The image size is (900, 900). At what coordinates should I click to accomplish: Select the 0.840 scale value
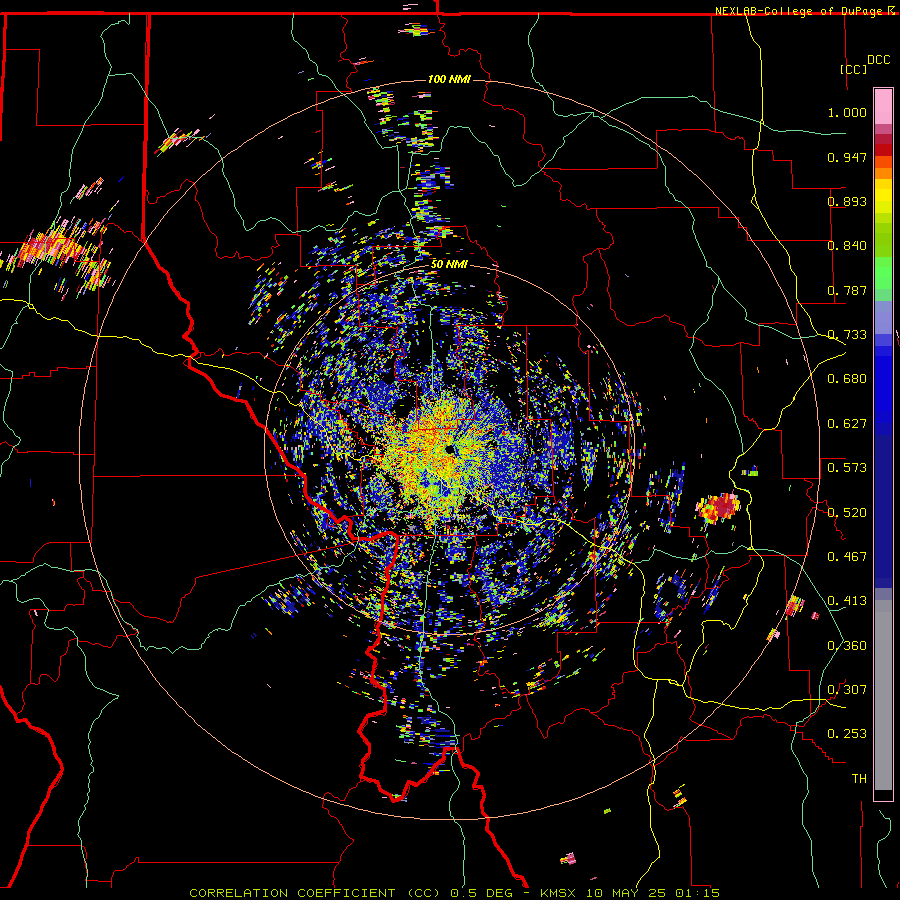tap(847, 246)
